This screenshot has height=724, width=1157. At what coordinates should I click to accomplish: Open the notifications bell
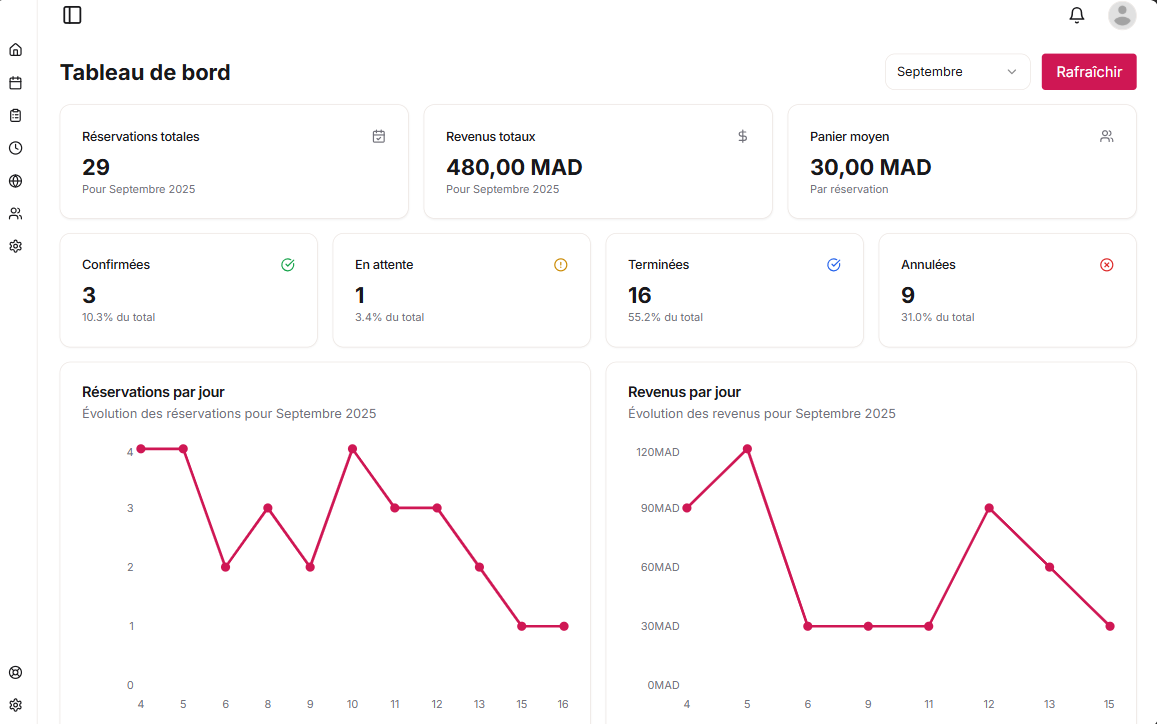point(1077,15)
